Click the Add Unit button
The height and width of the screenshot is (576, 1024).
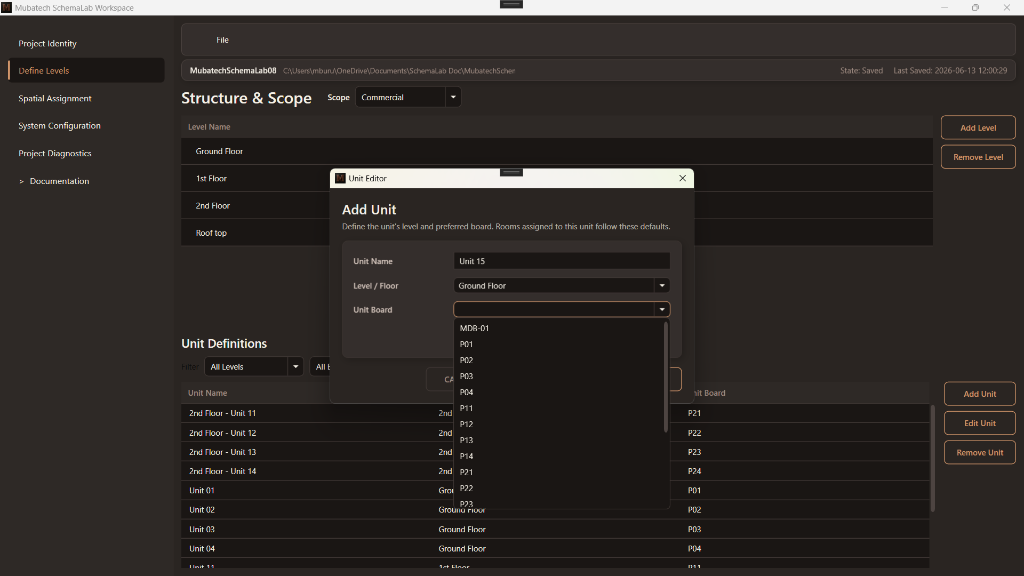click(x=980, y=394)
